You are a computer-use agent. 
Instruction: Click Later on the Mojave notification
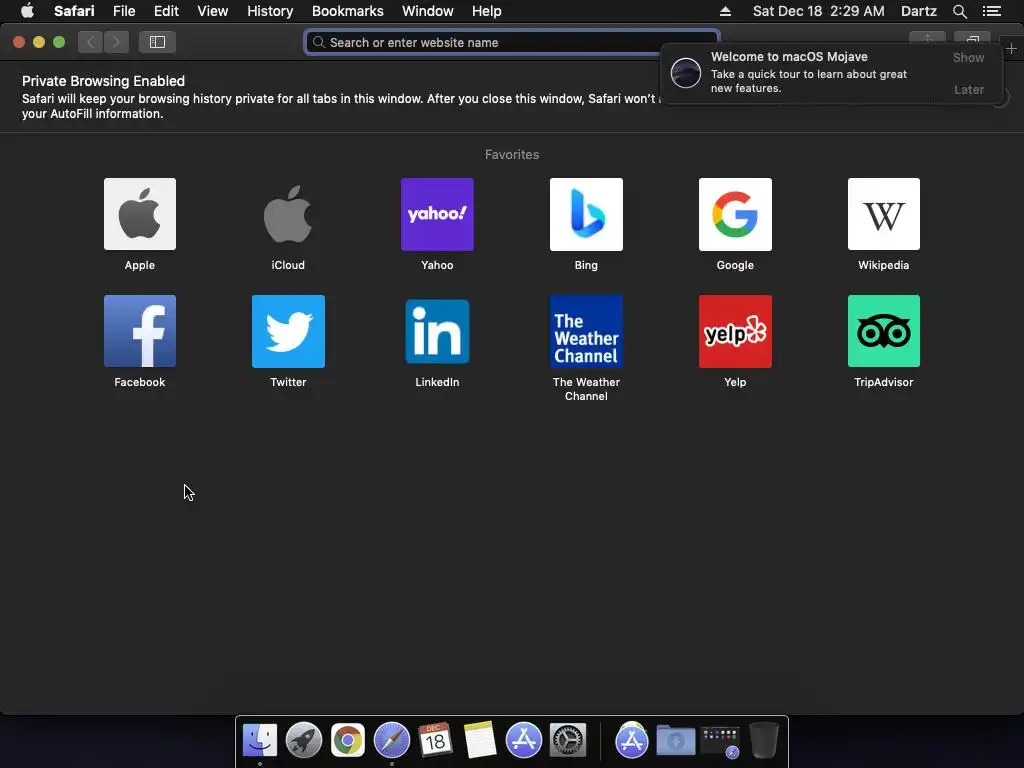tap(968, 89)
